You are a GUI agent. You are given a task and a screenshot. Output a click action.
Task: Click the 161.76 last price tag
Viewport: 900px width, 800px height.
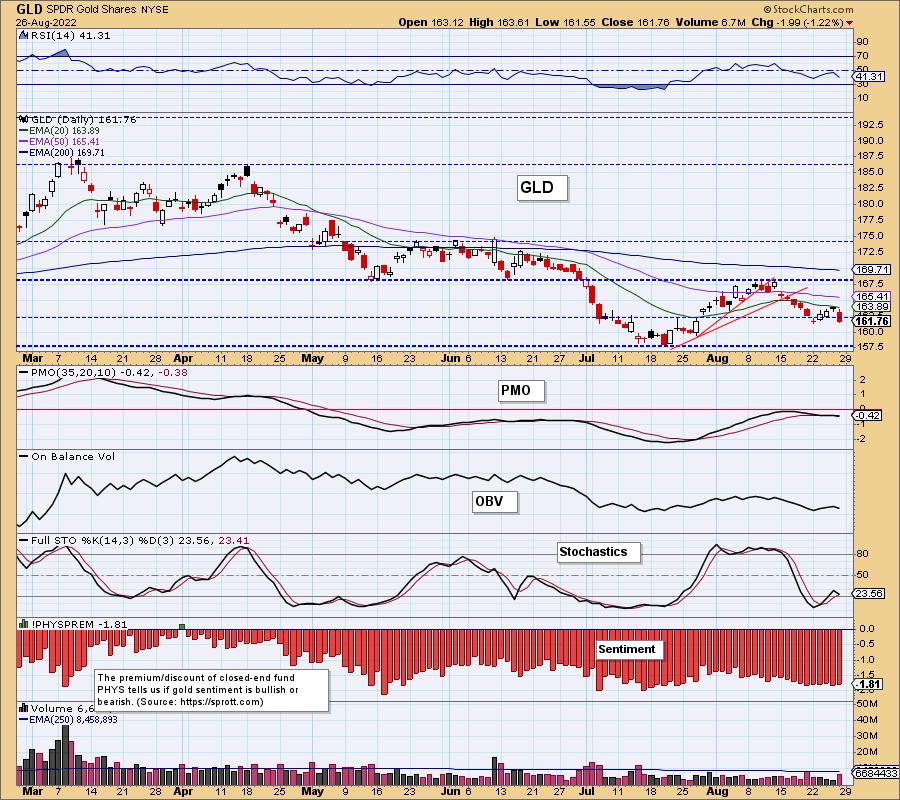tap(872, 321)
